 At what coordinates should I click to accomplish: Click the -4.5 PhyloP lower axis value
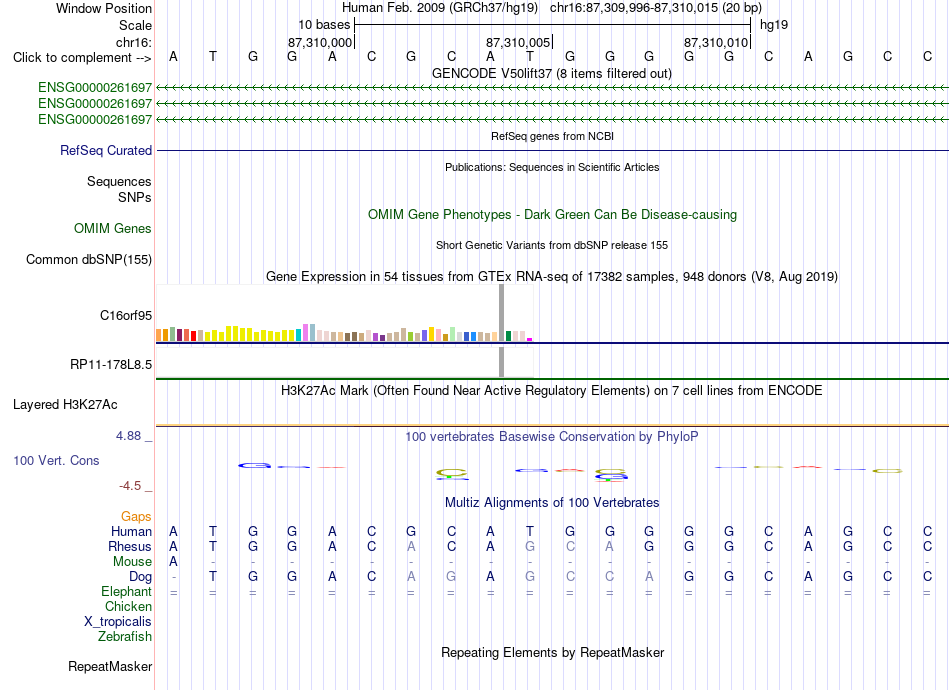(x=130, y=486)
